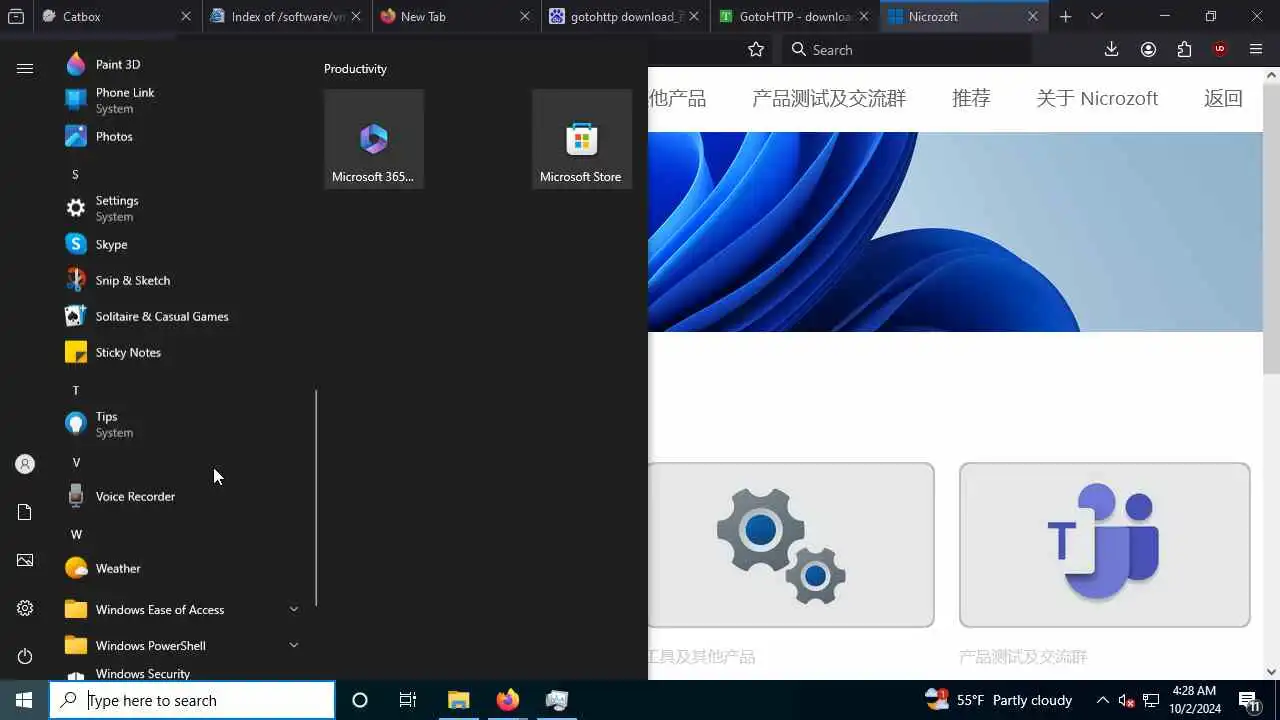The height and width of the screenshot is (720, 1280).
Task: Open the Photos app
Action: (x=180, y=136)
